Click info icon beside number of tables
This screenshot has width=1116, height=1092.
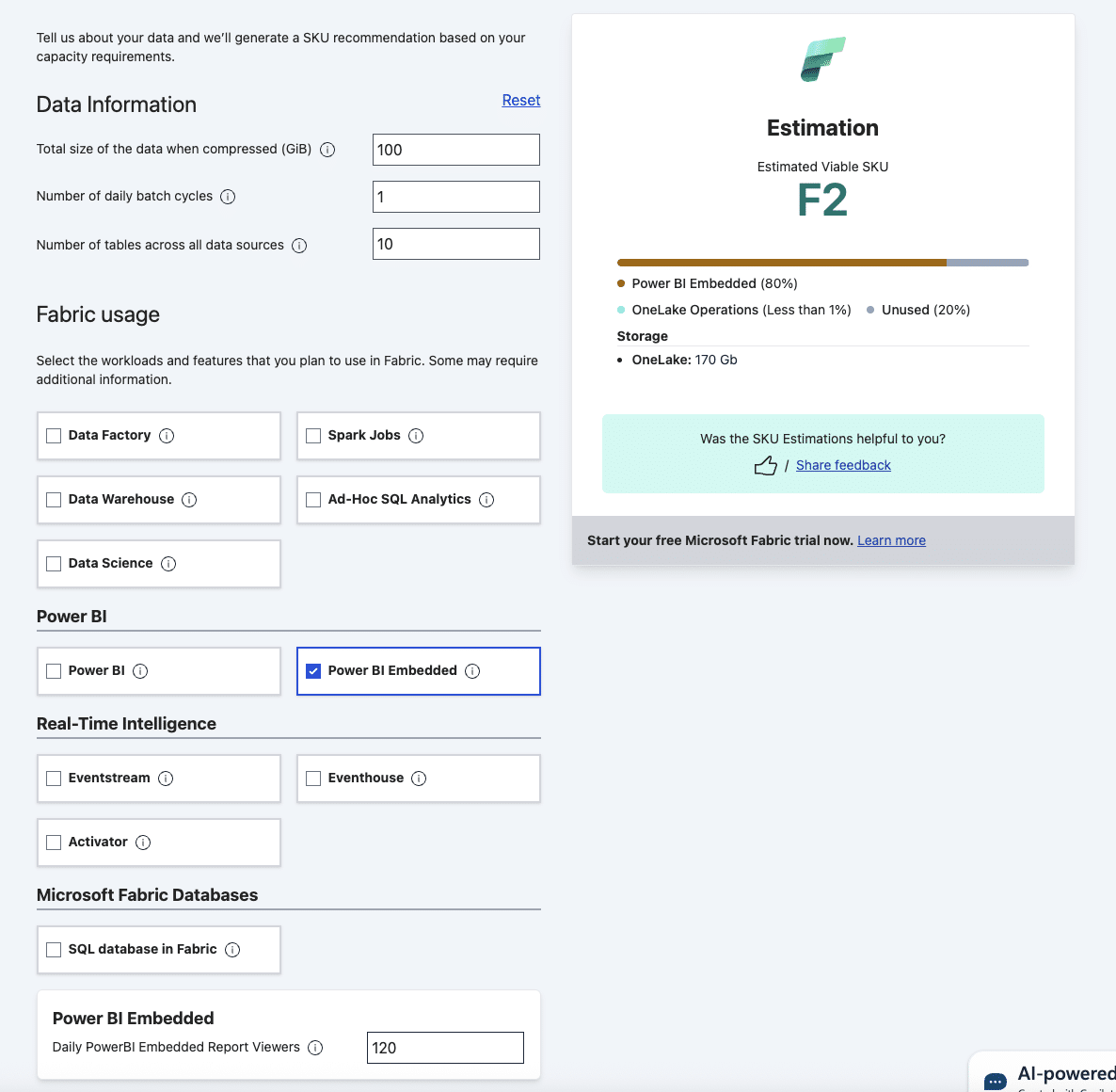299,246
